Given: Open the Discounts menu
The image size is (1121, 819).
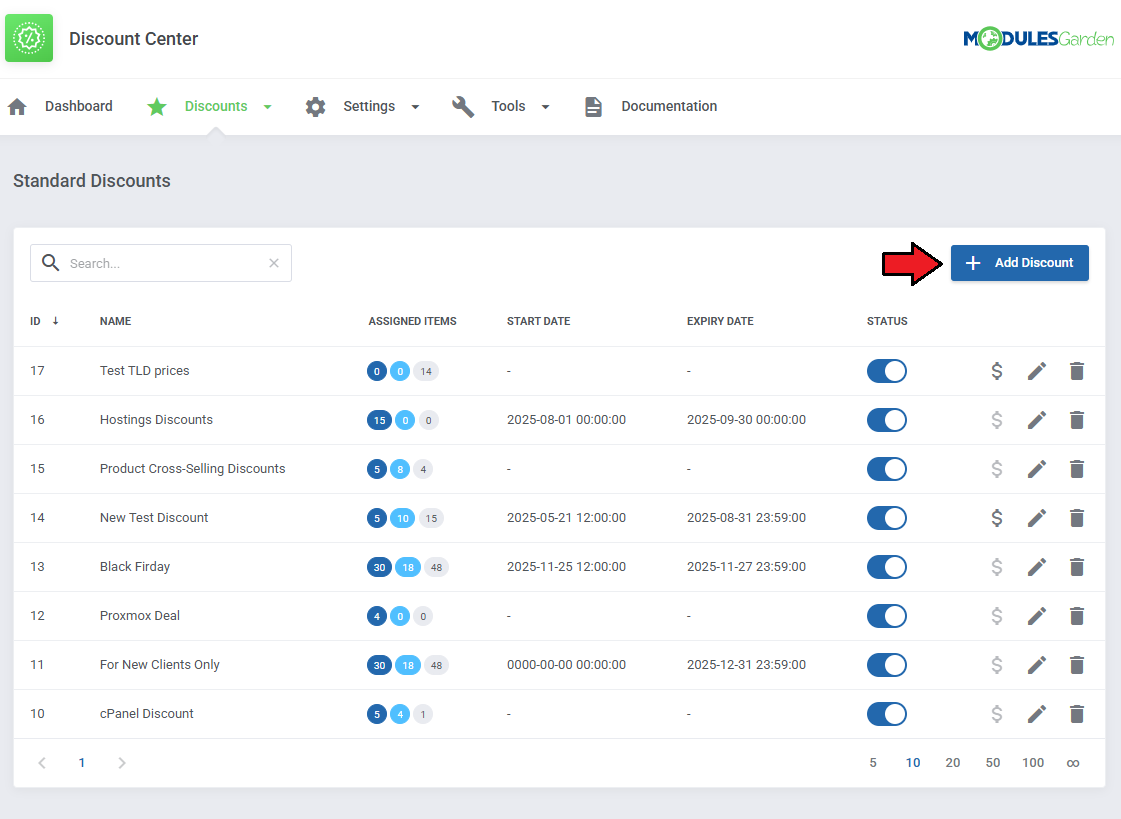Looking at the screenshot, I should pos(216,106).
